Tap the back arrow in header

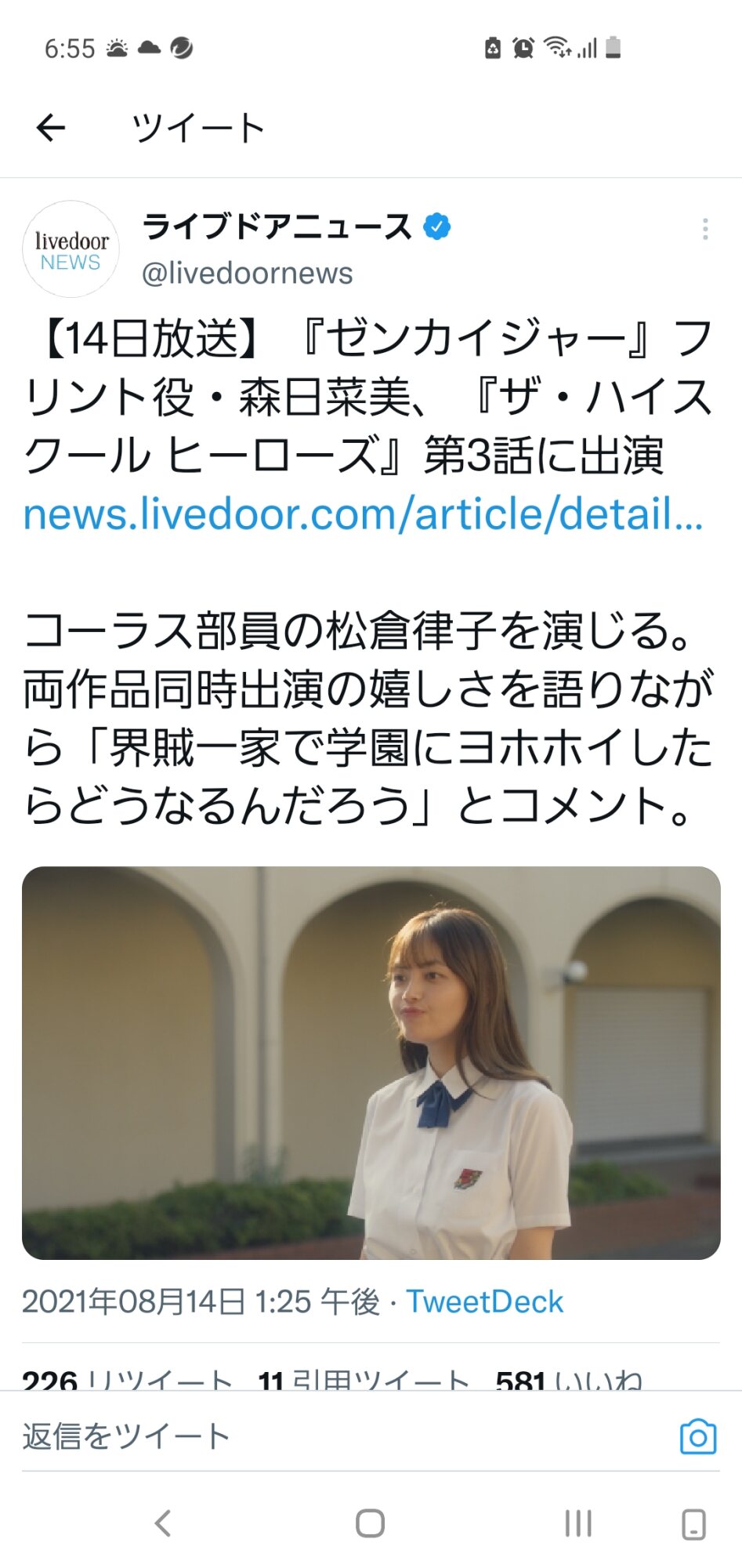tap(51, 128)
